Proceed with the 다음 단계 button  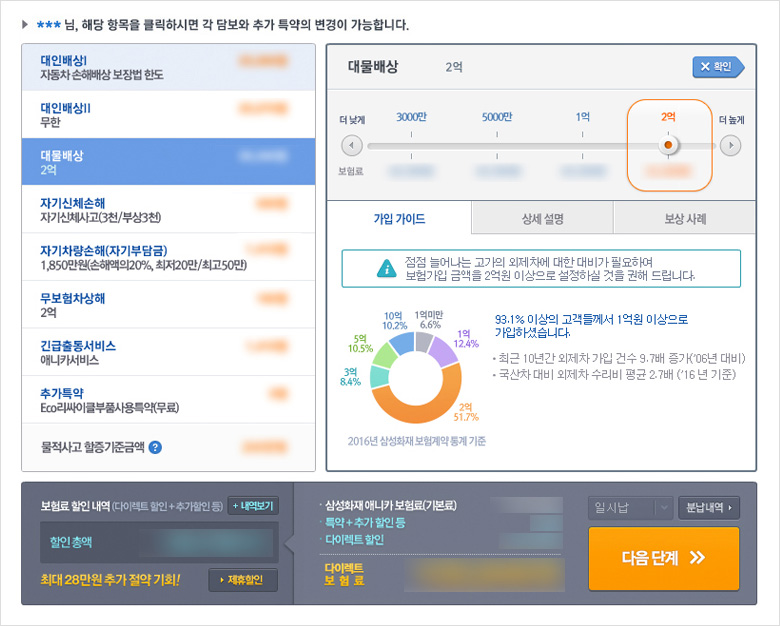pyautogui.click(x=664, y=558)
